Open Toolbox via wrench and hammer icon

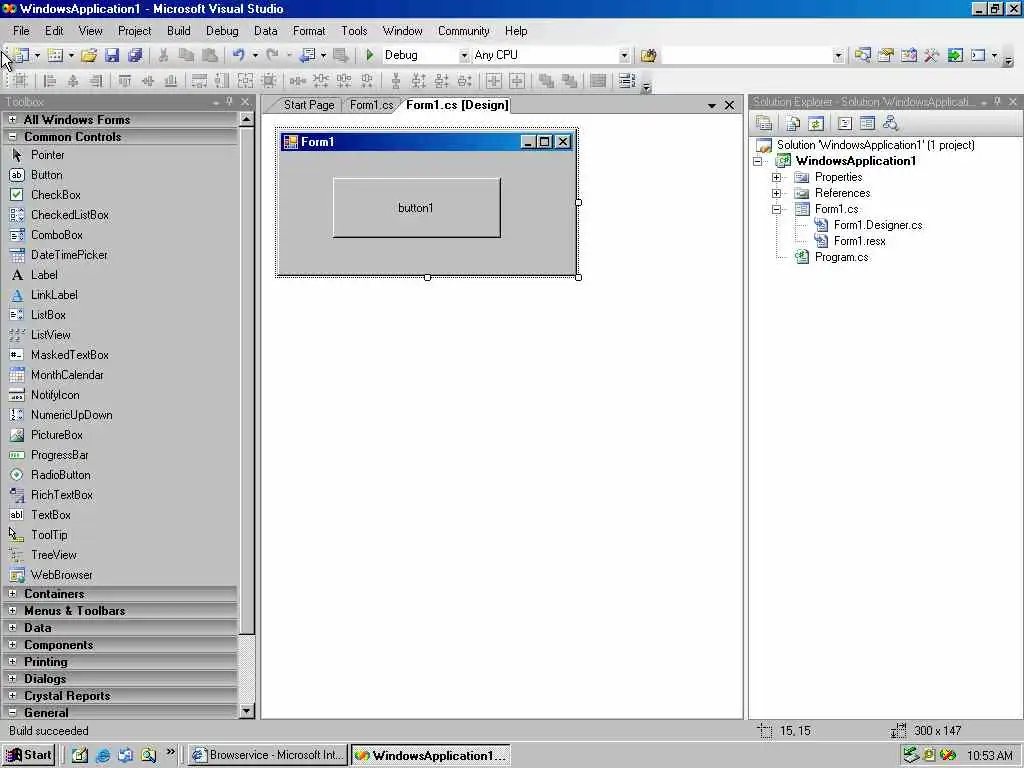click(x=931, y=56)
